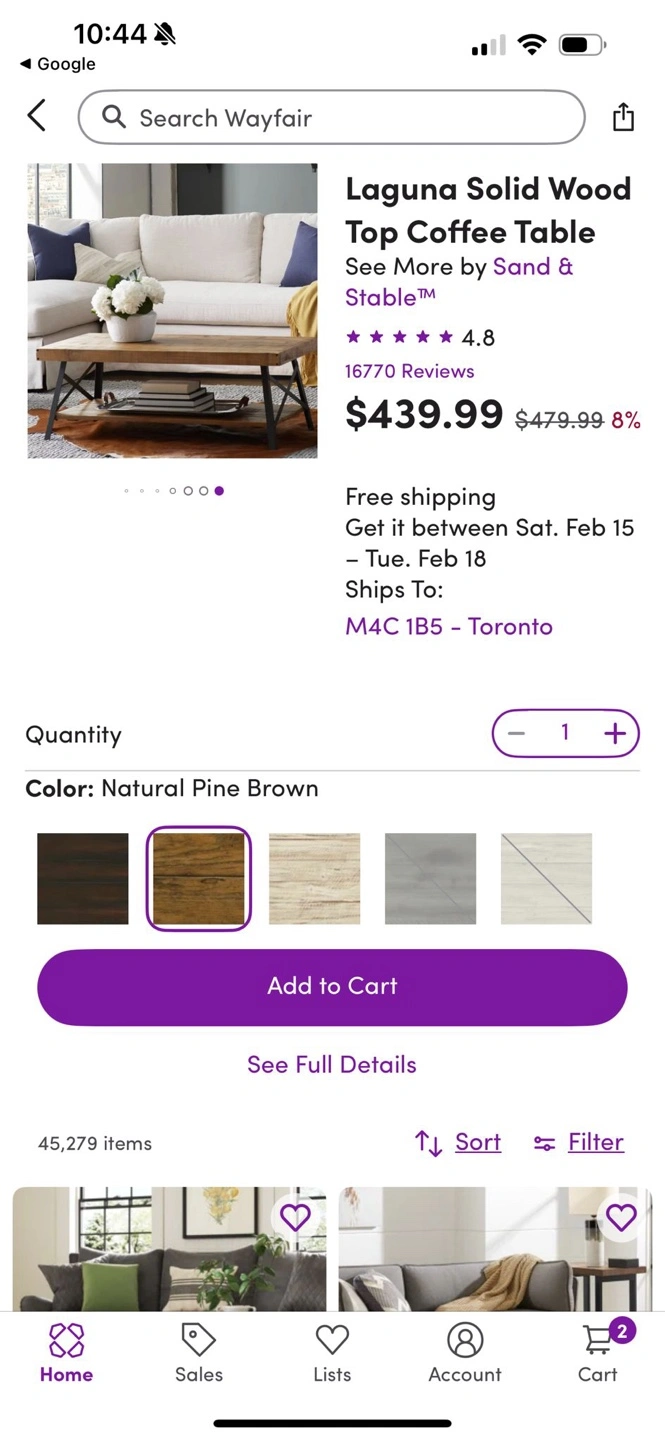Return to Google app via back link
The height and width of the screenshot is (1440, 665).
(x=58, y=64)
